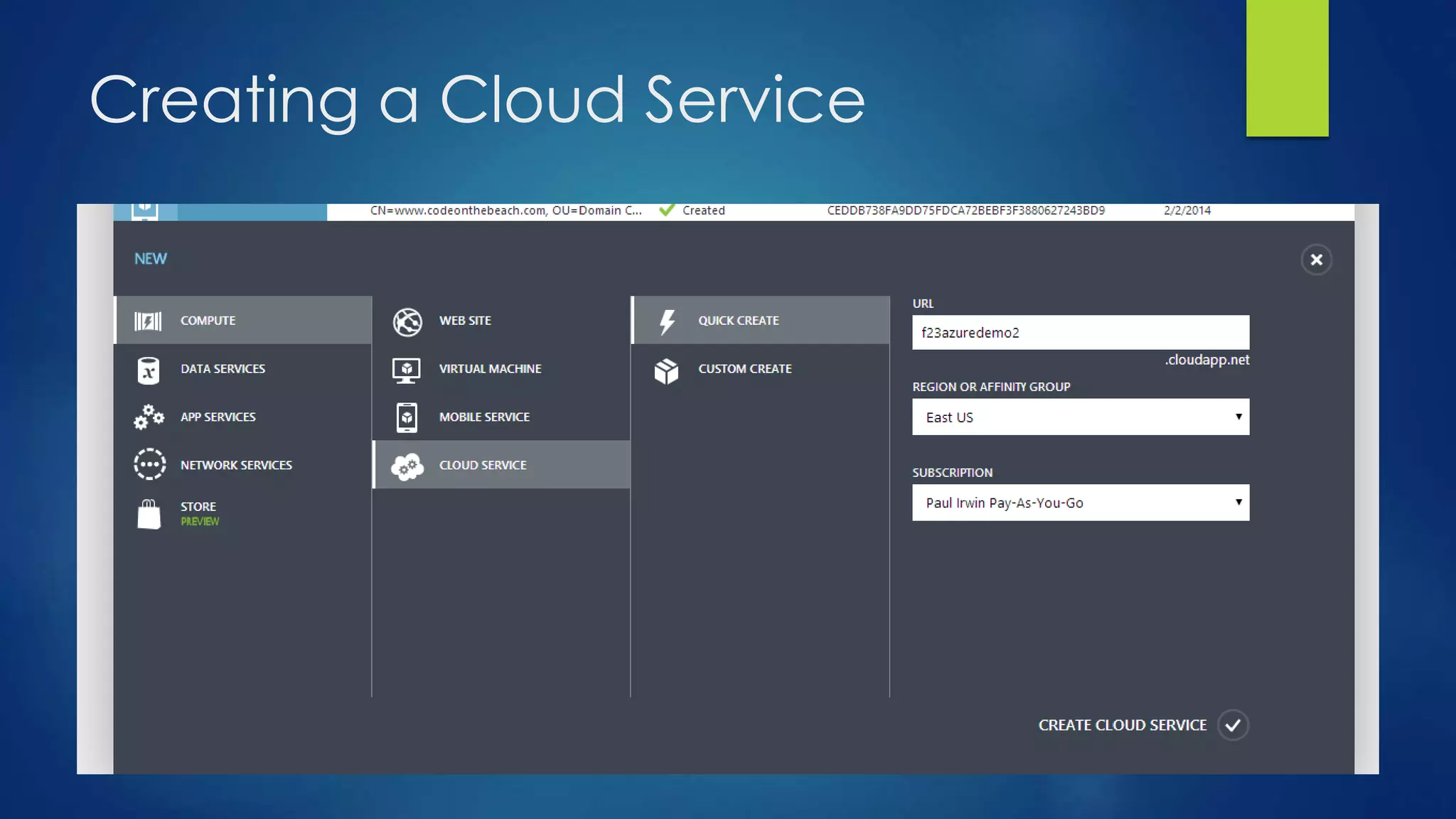The height and width of the screenshot is (819, 1456).
Task: Click the Network Services dotted circle icon
Action: 149,464
